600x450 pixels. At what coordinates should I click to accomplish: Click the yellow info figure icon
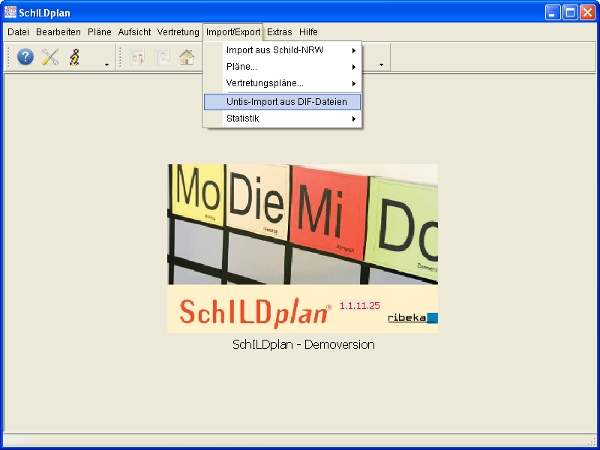(x=75, y=57)
